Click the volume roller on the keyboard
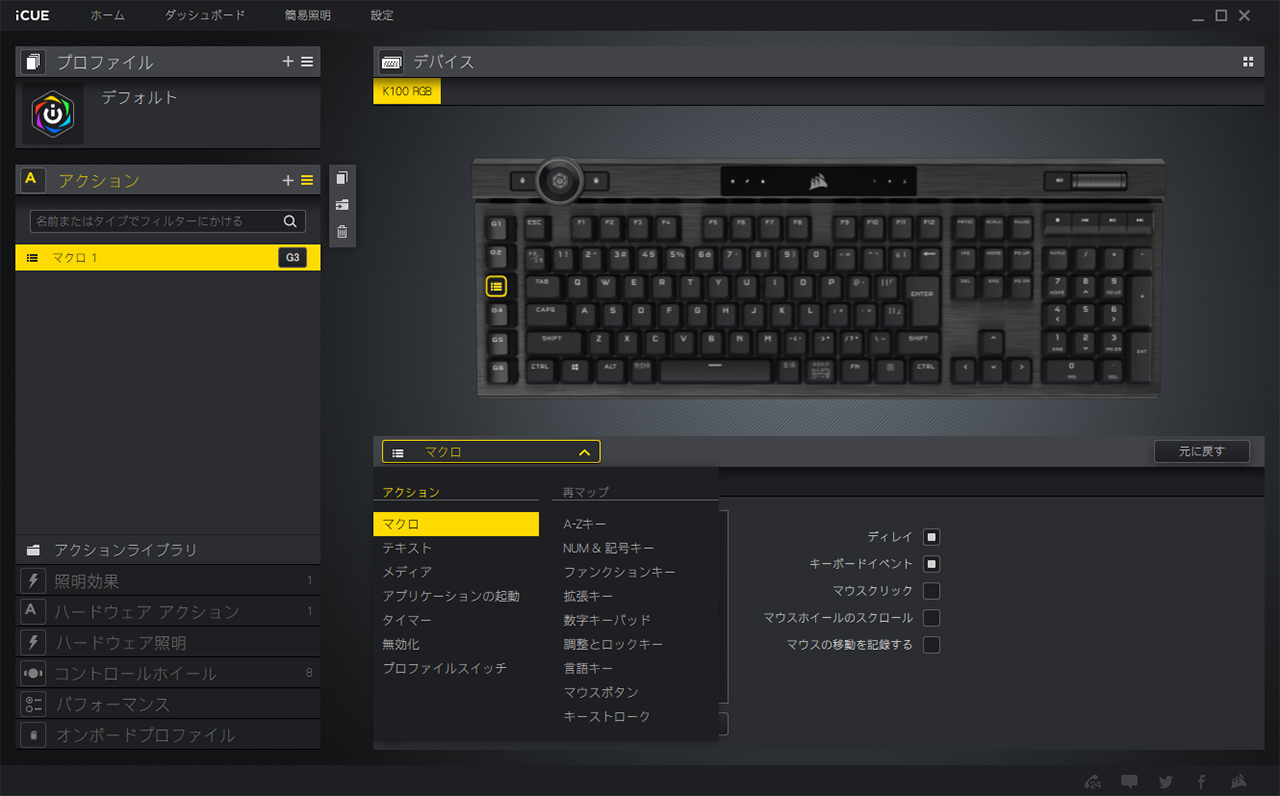 pyautogui.click(x=1099, y=181)
